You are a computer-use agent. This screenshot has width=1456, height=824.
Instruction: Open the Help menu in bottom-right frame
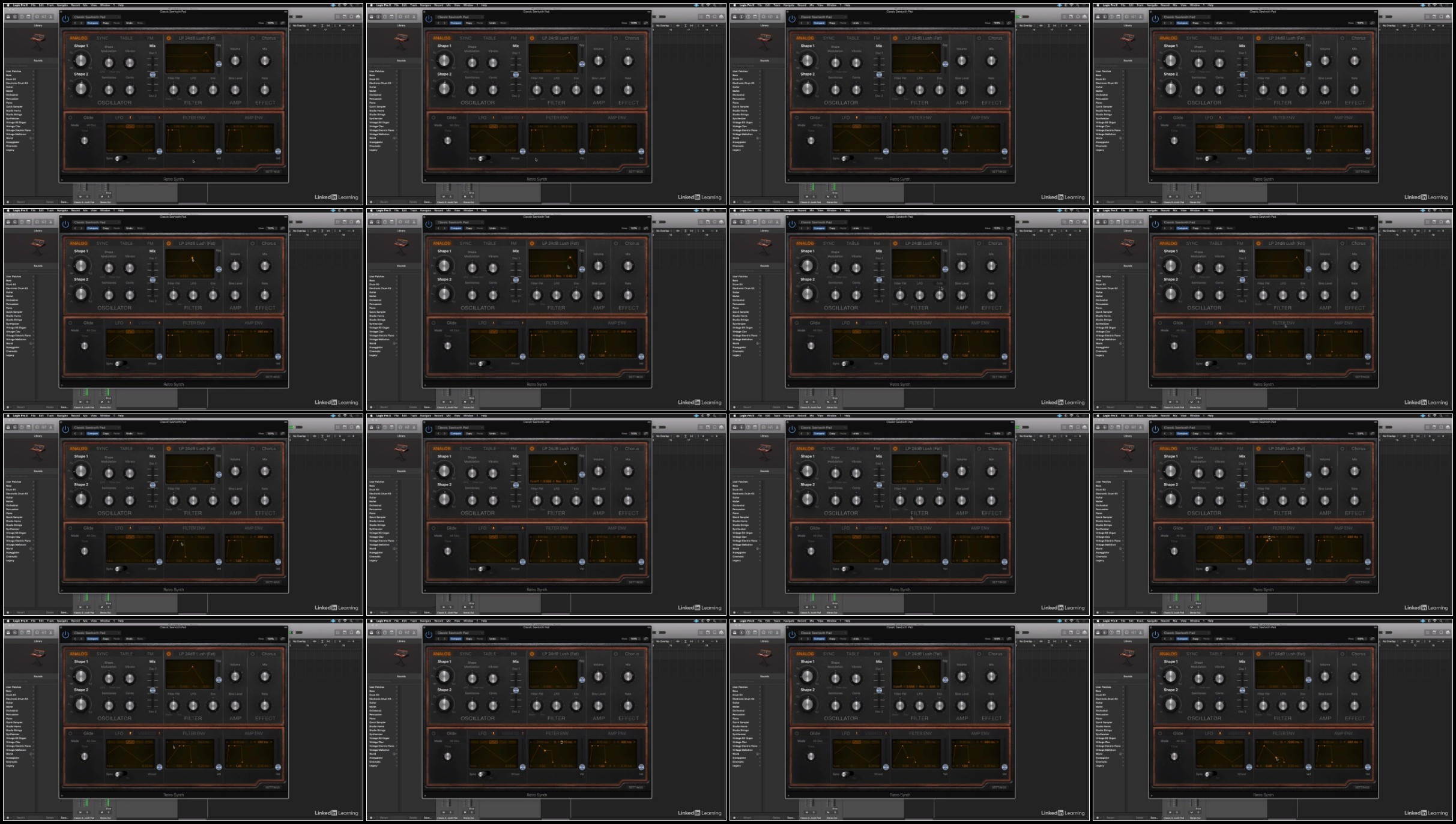[1210, 621]
